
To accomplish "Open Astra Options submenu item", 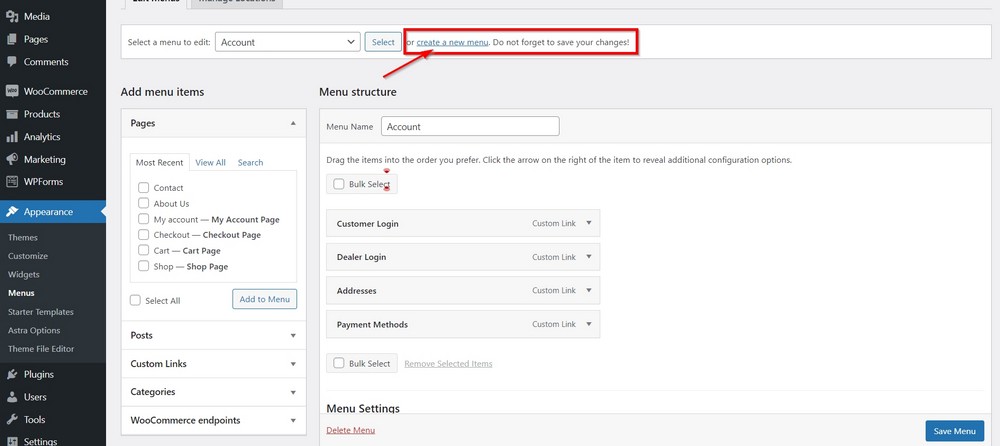I will tap(34, 331).
